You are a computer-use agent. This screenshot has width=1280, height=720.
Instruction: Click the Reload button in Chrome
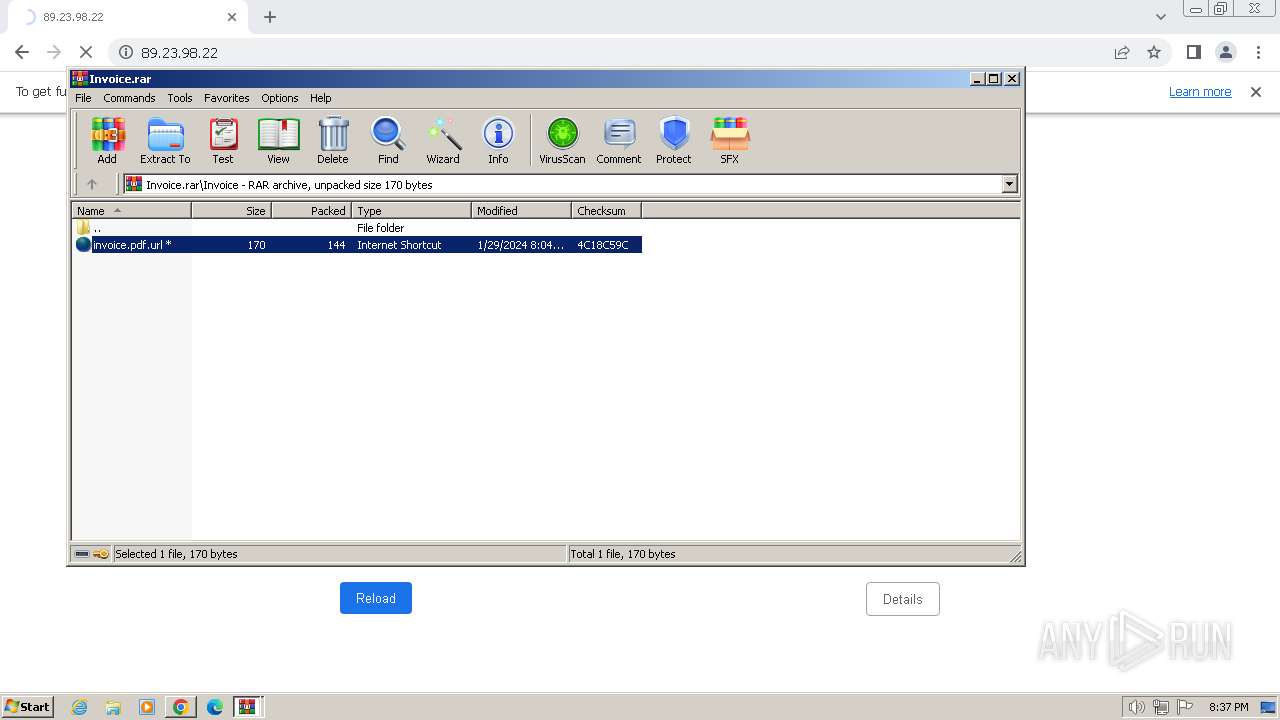pyautogui.click(x=376, y=598)
